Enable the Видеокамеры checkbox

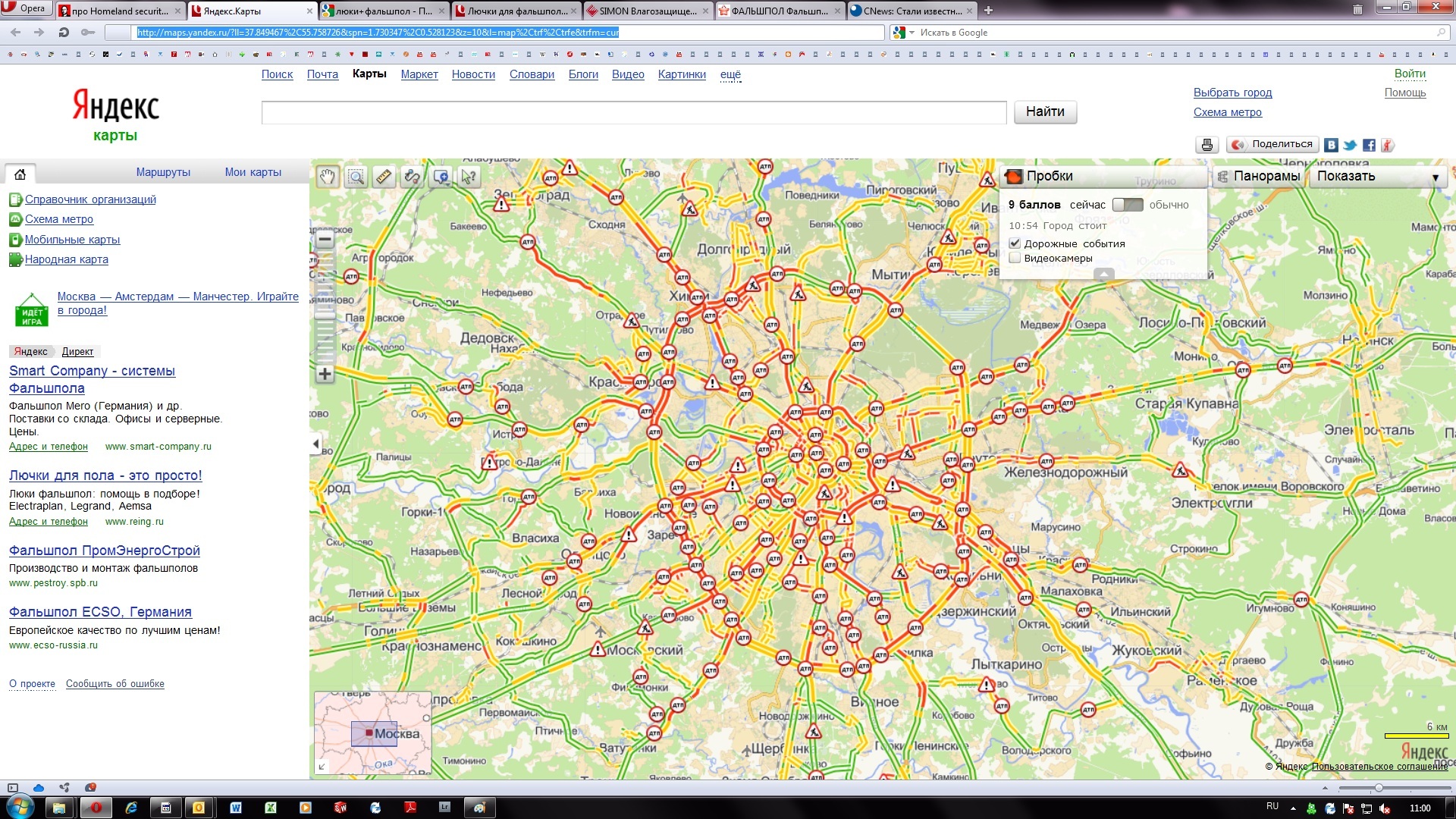1015,259
